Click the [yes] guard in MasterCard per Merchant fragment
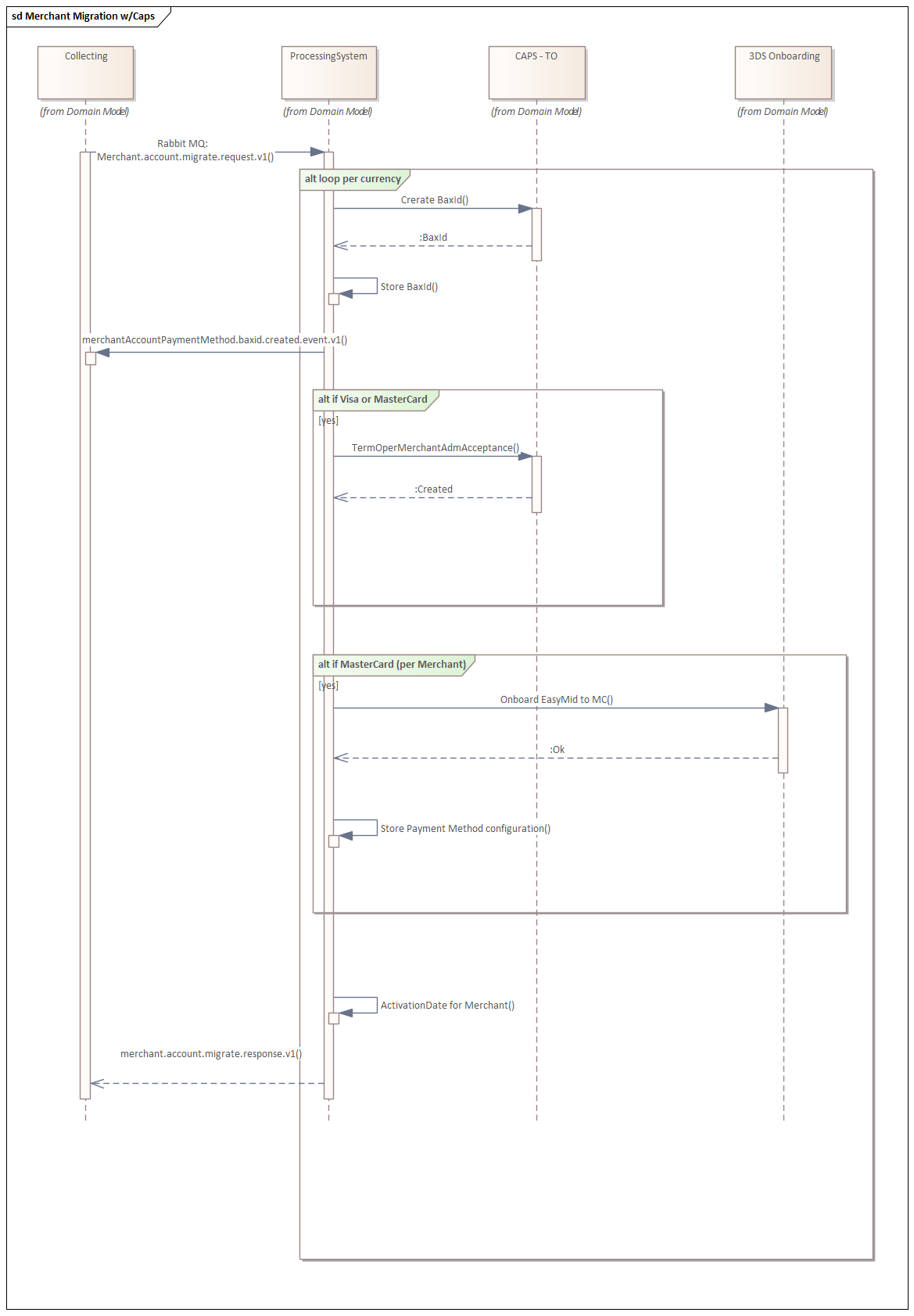Image resolution: width=914 pixels, height=1316 pixels. [328, 686]
